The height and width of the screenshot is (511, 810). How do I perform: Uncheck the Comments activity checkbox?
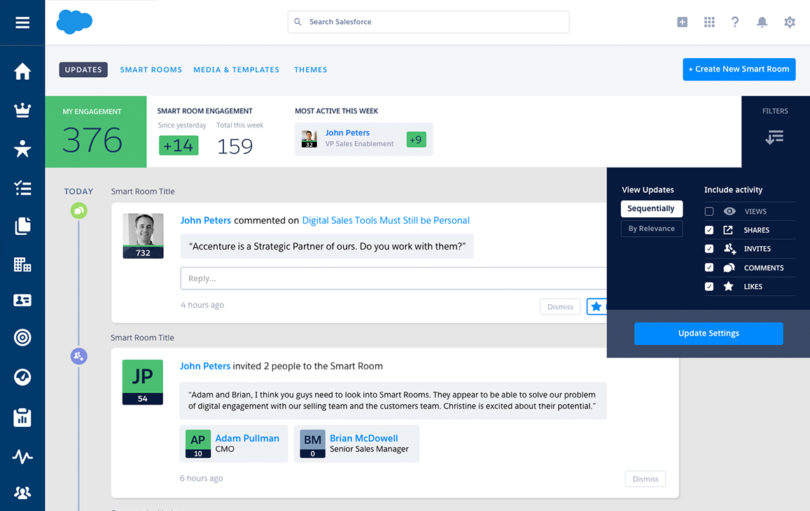coord(709,267)
